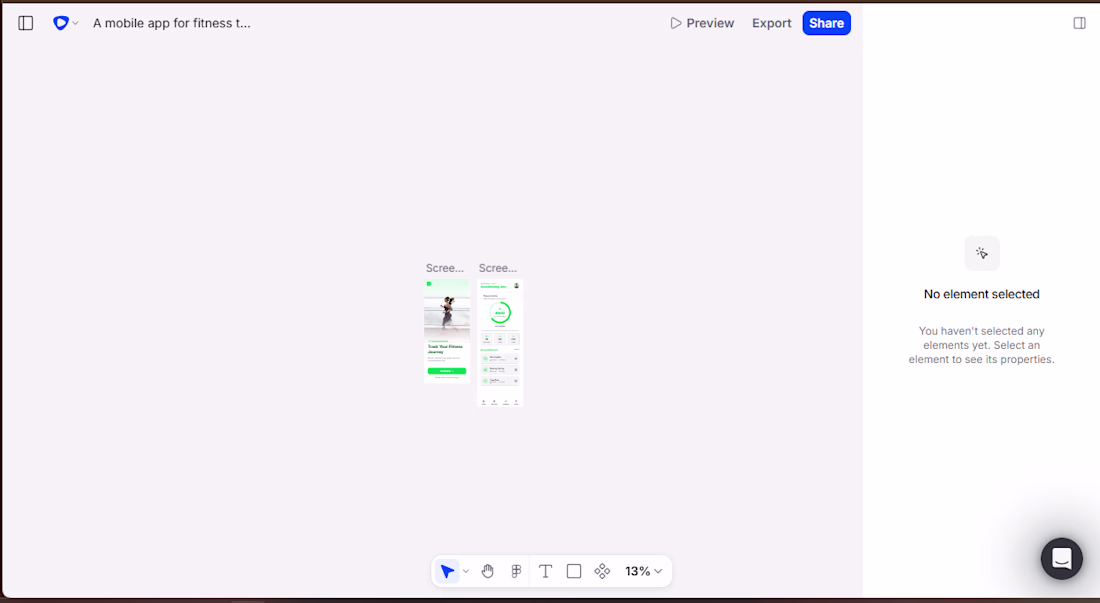Select the first screen thumbnail with runner photo
Image resolution: width=1100 pixels, height=603 pixels.
click(x=447, y=331)
